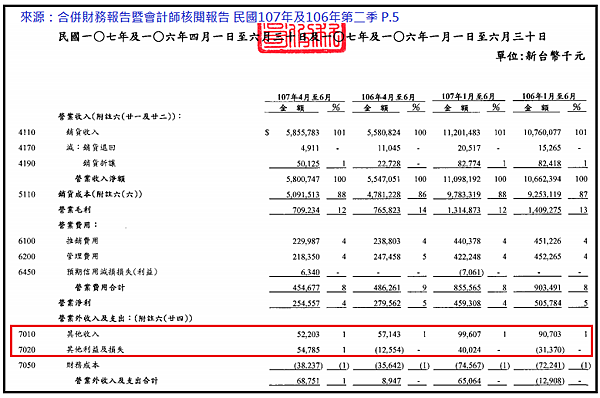Click net revenue figure 10,662,394
Screen dimensions: 600x398
point(542,179)
